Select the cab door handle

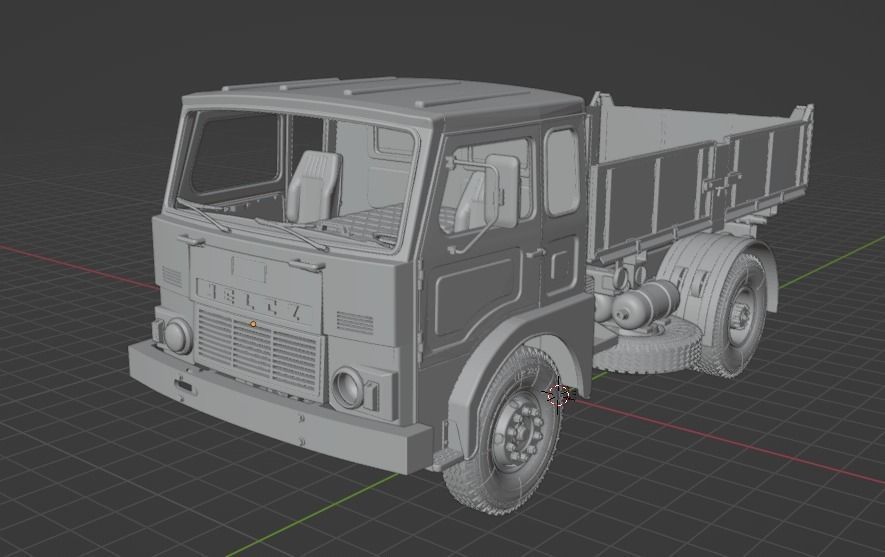[x=535, y=254]
